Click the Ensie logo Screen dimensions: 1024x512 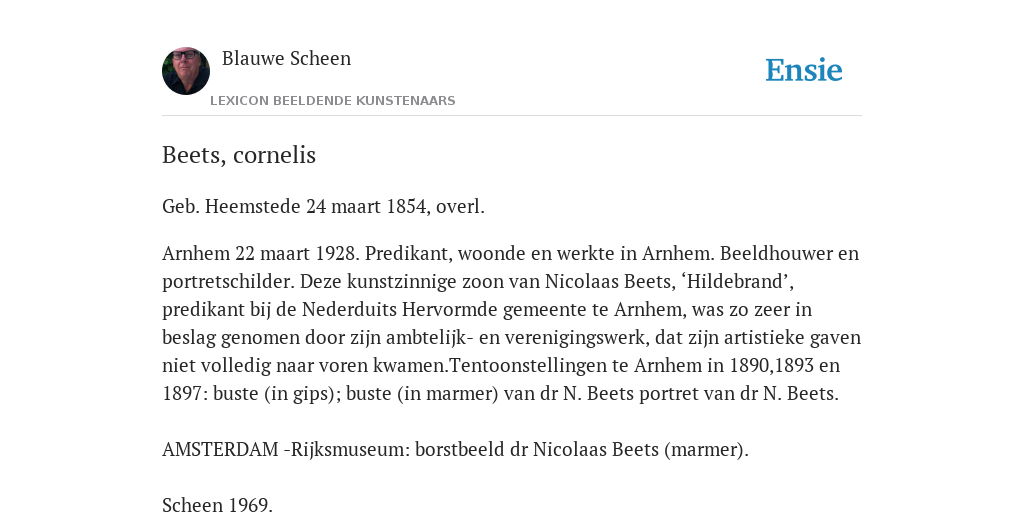pos(804,70)
